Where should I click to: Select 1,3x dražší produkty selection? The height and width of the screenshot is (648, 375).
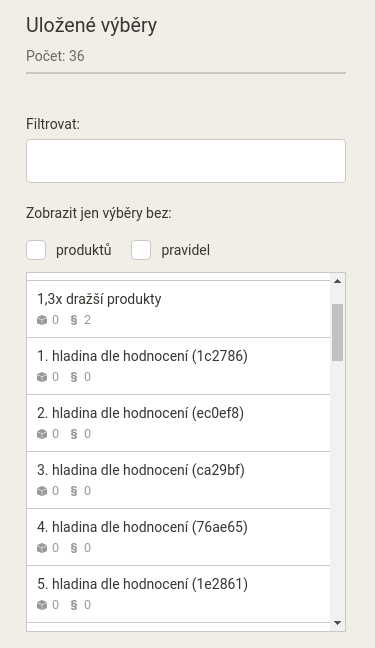click(x=179, y=309)
